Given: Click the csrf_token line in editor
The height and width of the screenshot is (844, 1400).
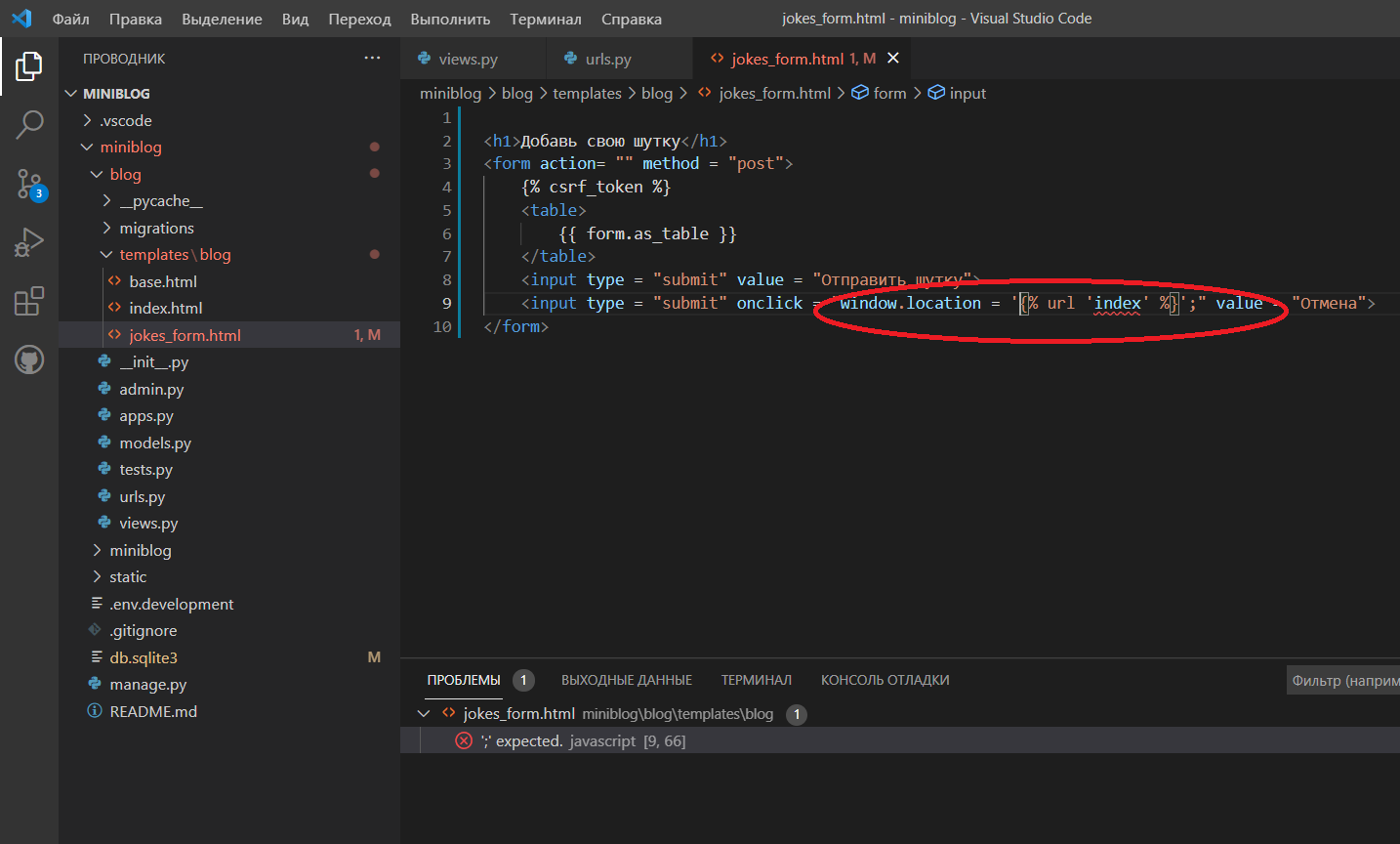Looking at the screenshot, I should tap(596, 187).
